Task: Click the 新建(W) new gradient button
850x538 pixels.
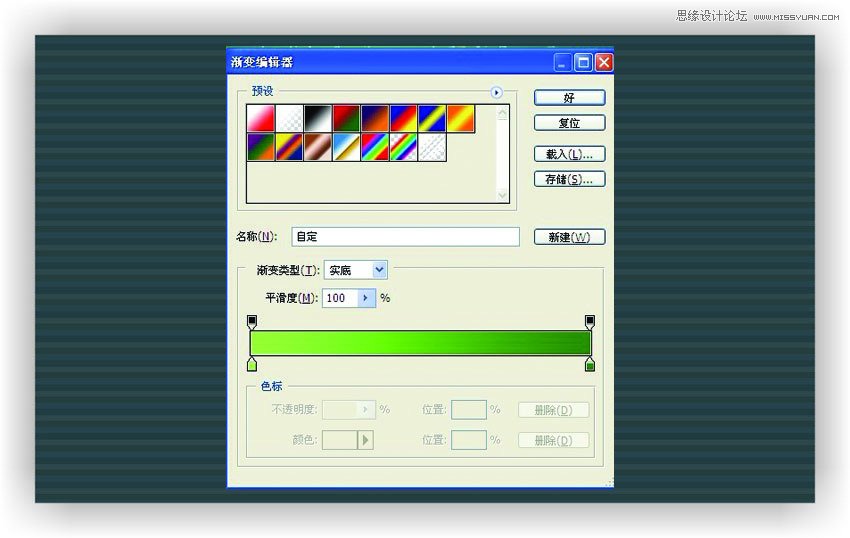Action: (570, 237)
